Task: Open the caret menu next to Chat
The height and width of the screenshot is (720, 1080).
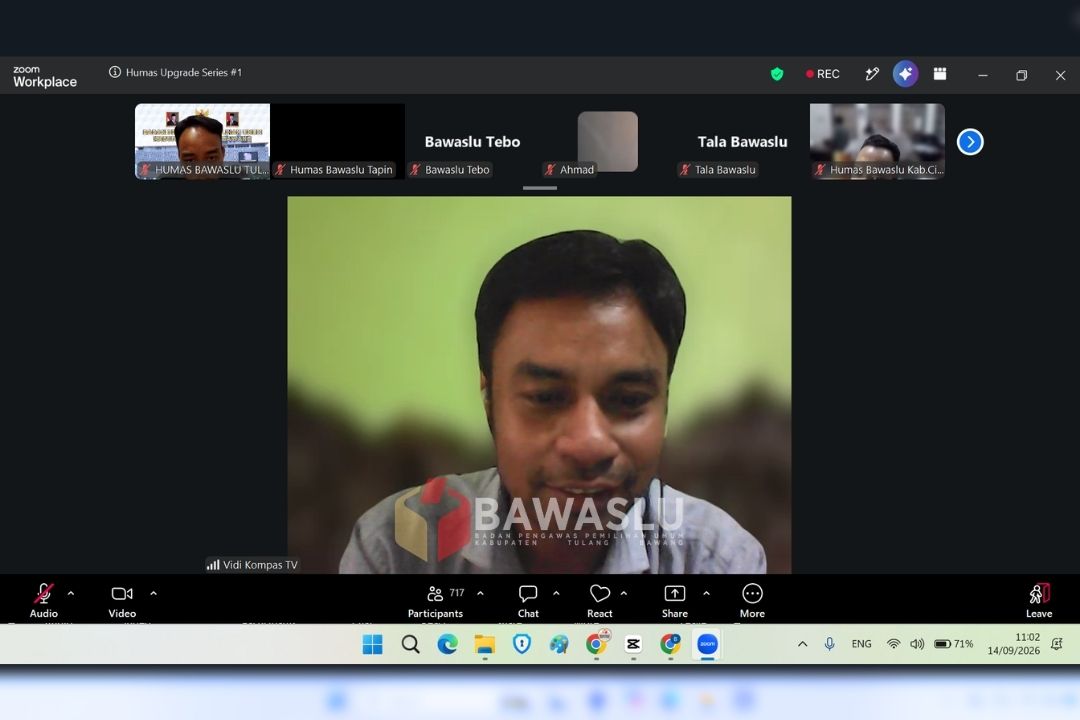Action: click(556, 593)
